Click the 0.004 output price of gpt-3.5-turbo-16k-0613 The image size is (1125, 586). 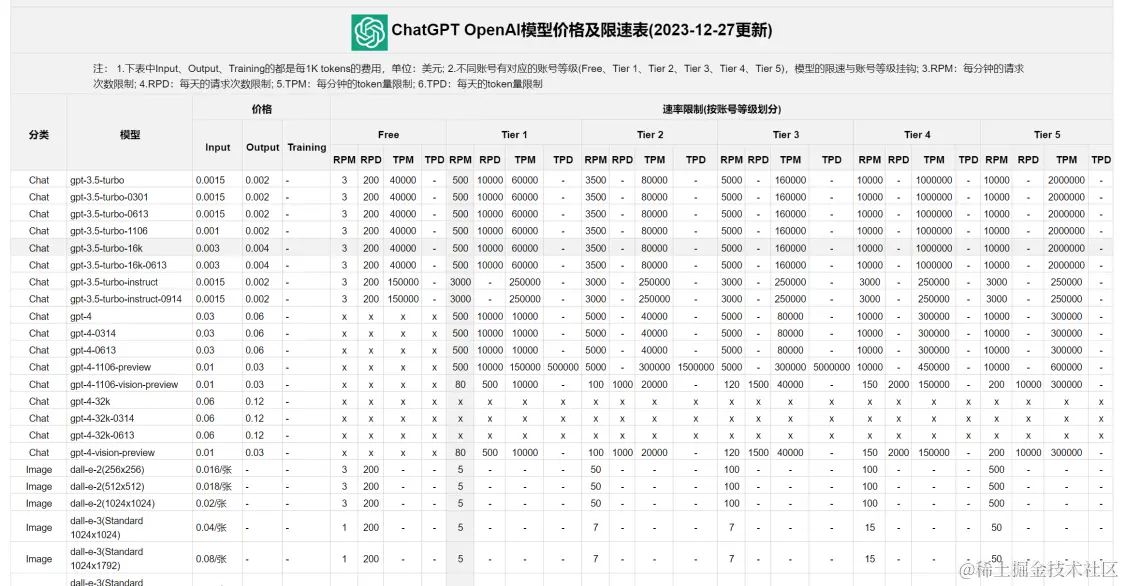tap(258, 265)
